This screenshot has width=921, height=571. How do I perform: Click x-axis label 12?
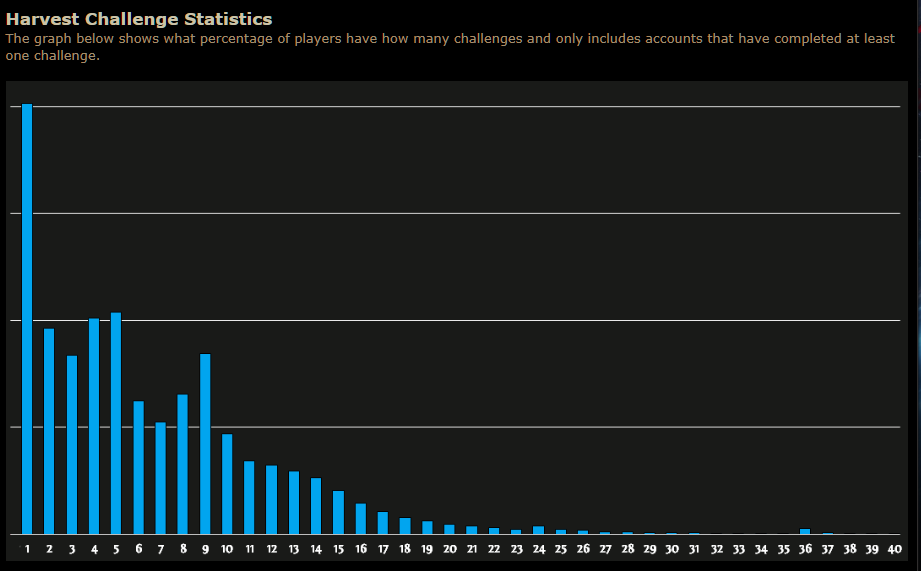pos(271,549)
